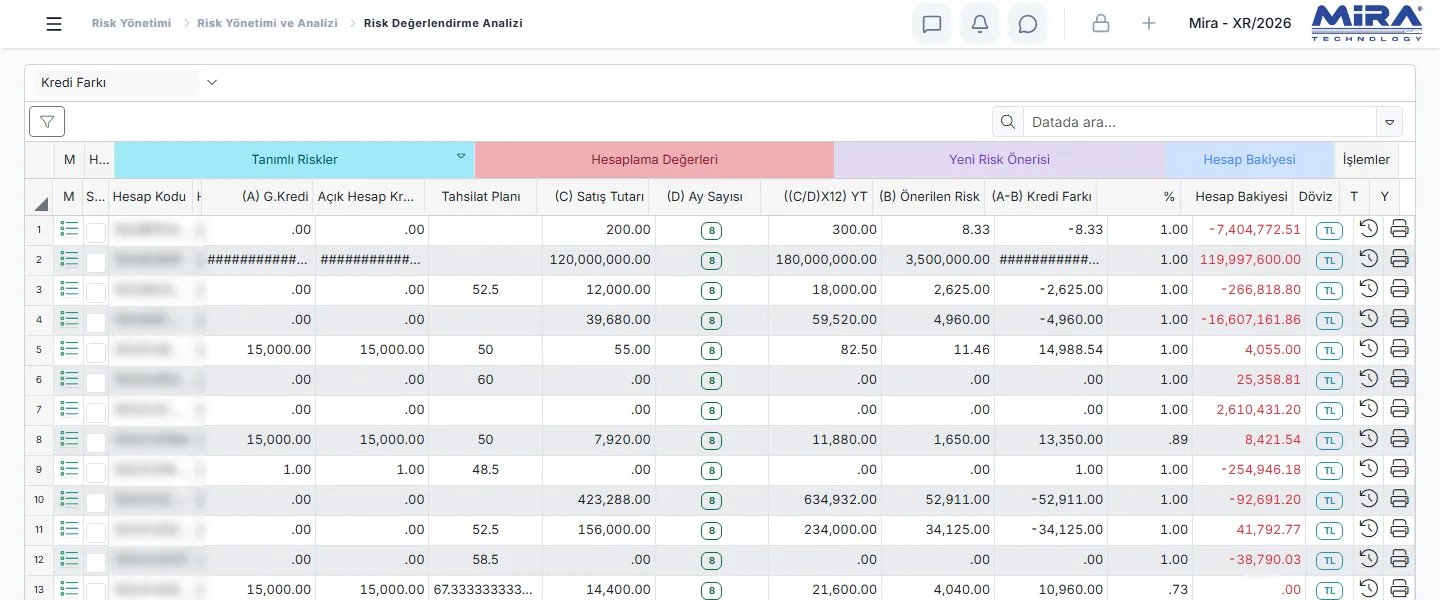Open history icon for row 1
Screen dimensions: 1440x600
click(1369, 229)
